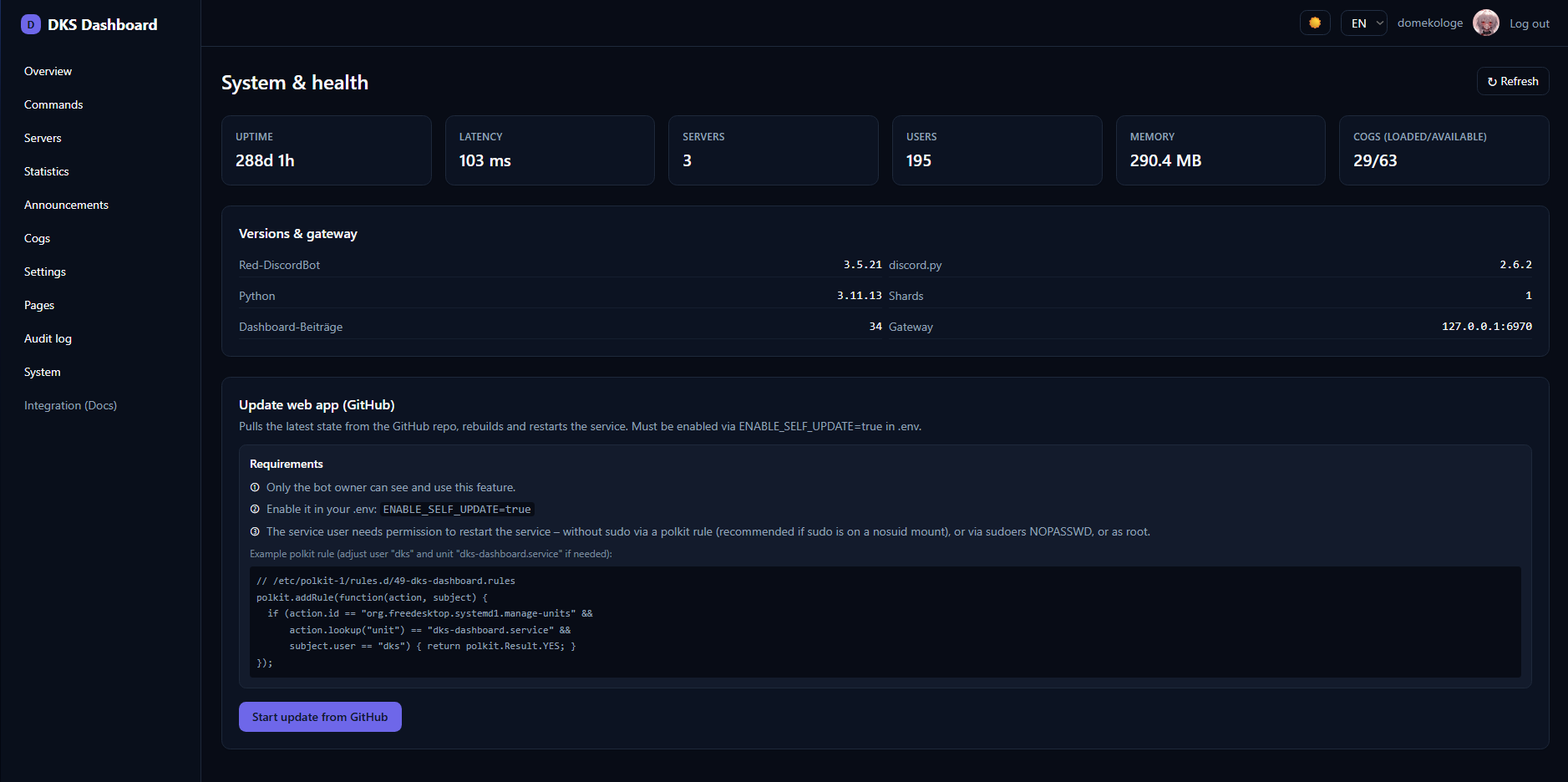
Task: Click the Memory 290.4 MB card
Action: [1220, 150]
